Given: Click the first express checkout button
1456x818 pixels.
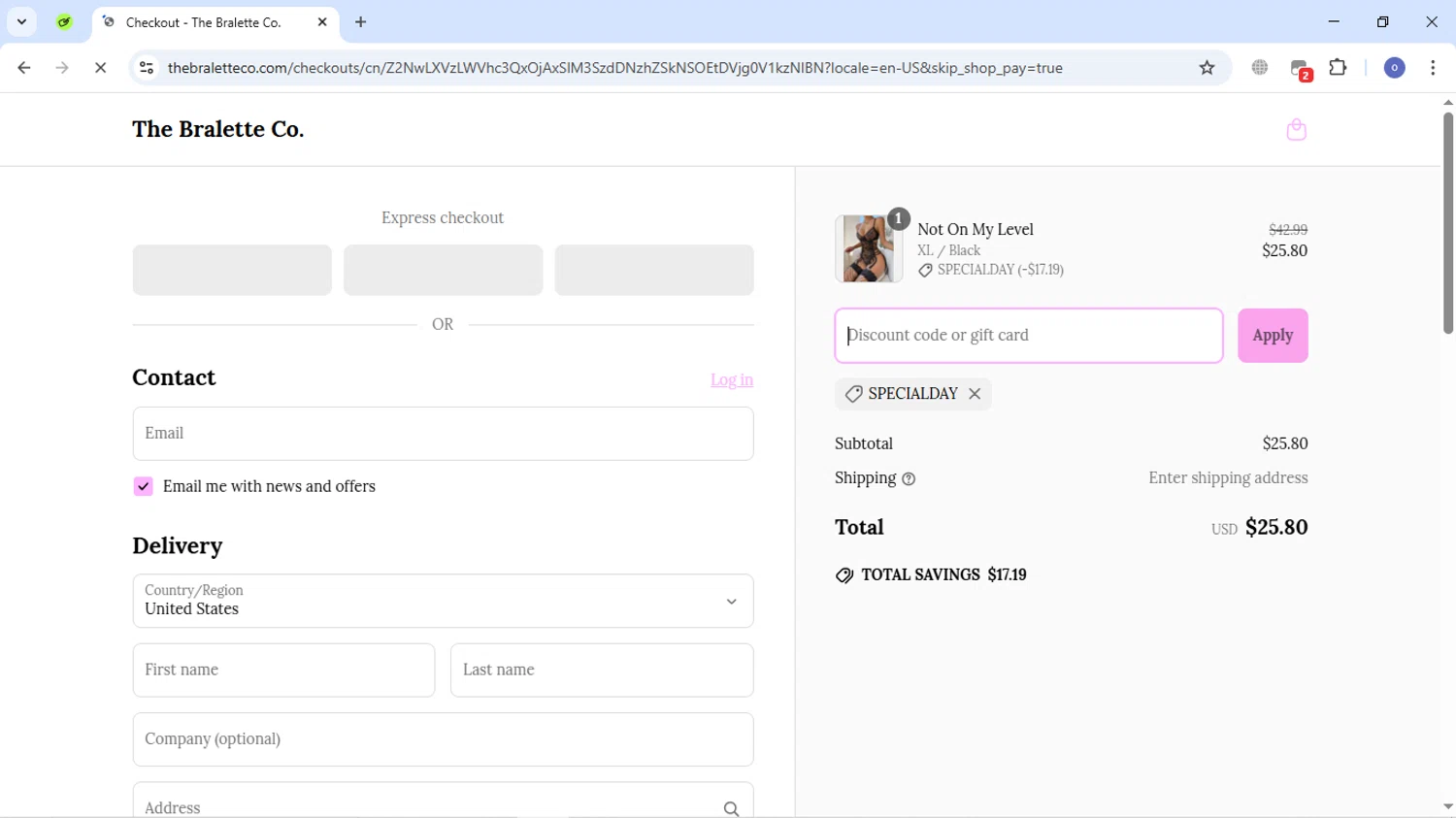Looking at the screenshot, I should [232, 270].
